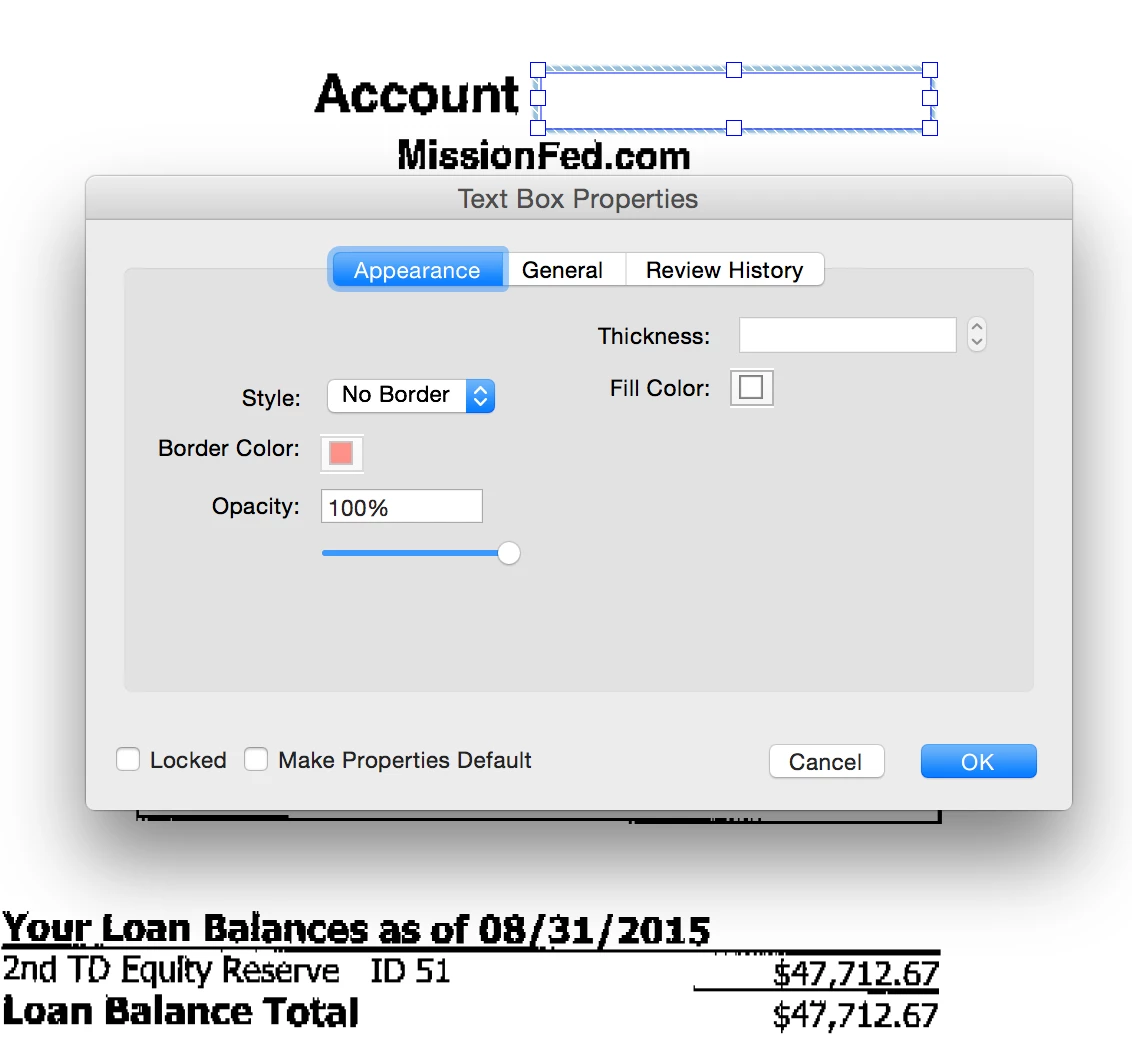
Task: Click the Text Box Properties title bar
Action: point(578,198)
